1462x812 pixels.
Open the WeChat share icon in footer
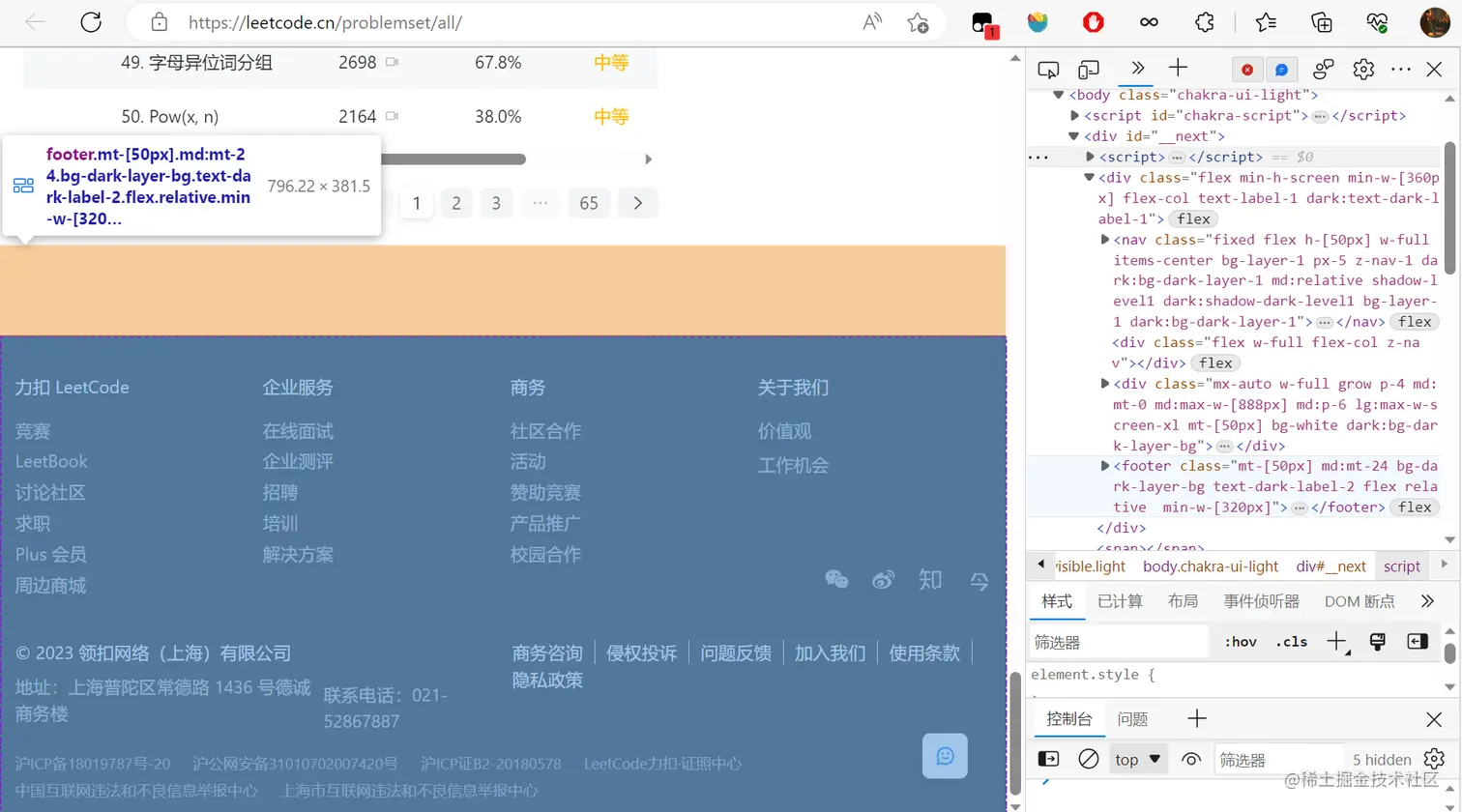836,580
